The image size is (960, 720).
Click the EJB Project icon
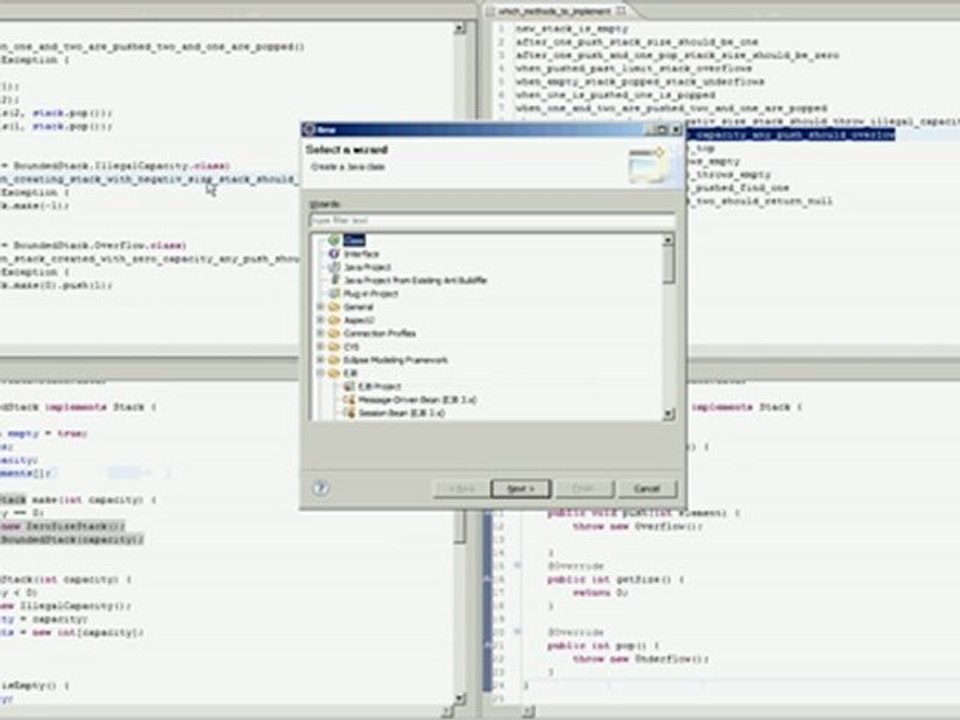[348, 386]
